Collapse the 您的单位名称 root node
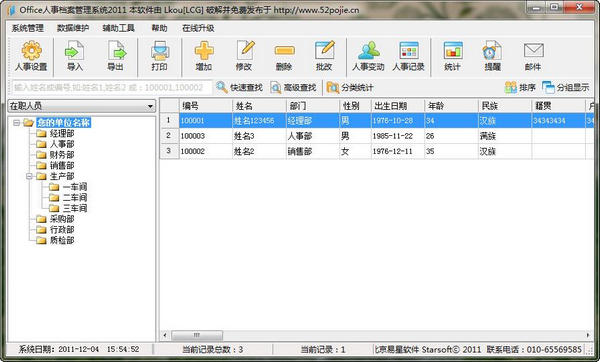The height and width of the screenshot is (362, 600). tap(16, 122)
